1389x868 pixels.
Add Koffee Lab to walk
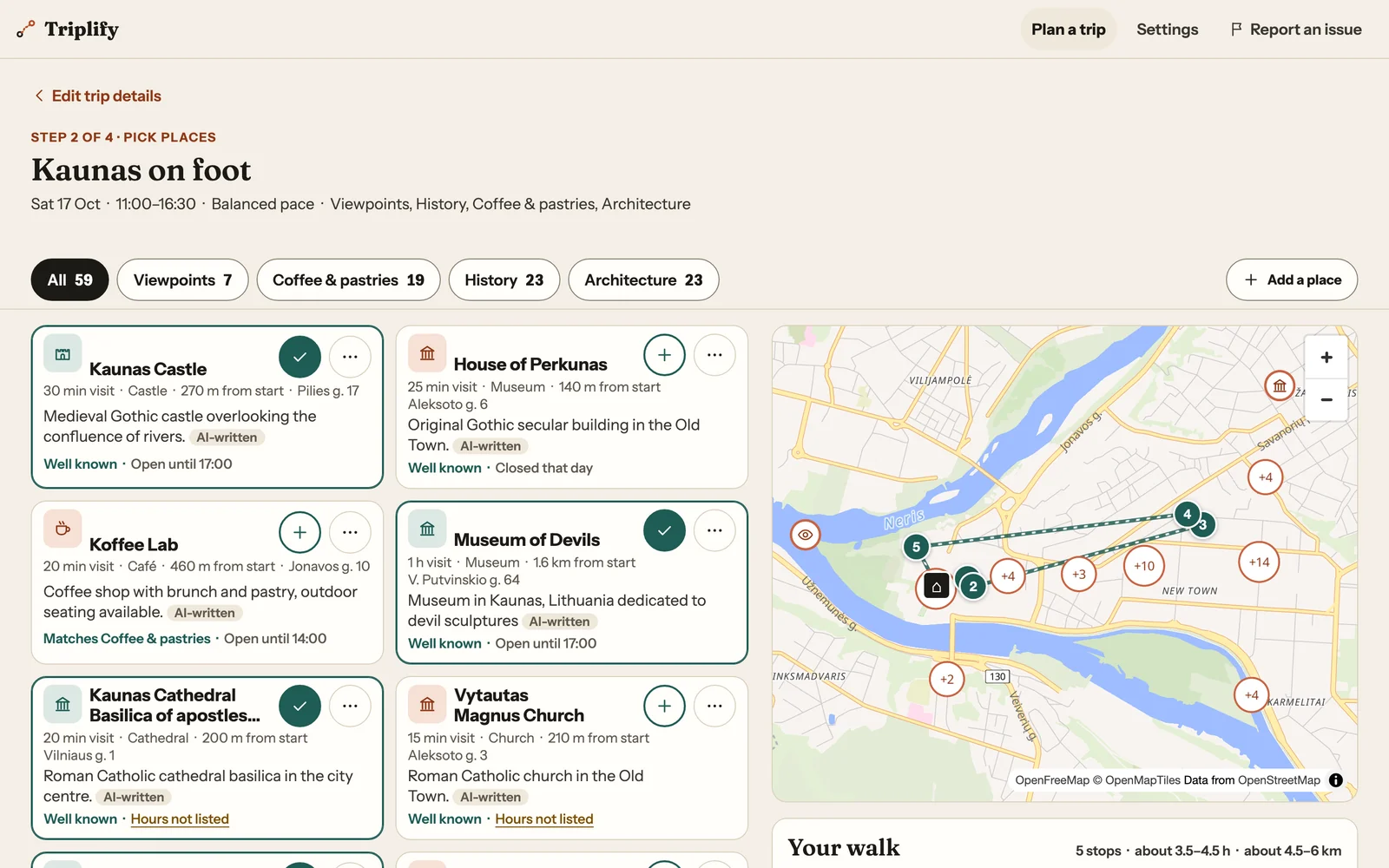pyautogui.click(x=300, y=532)
